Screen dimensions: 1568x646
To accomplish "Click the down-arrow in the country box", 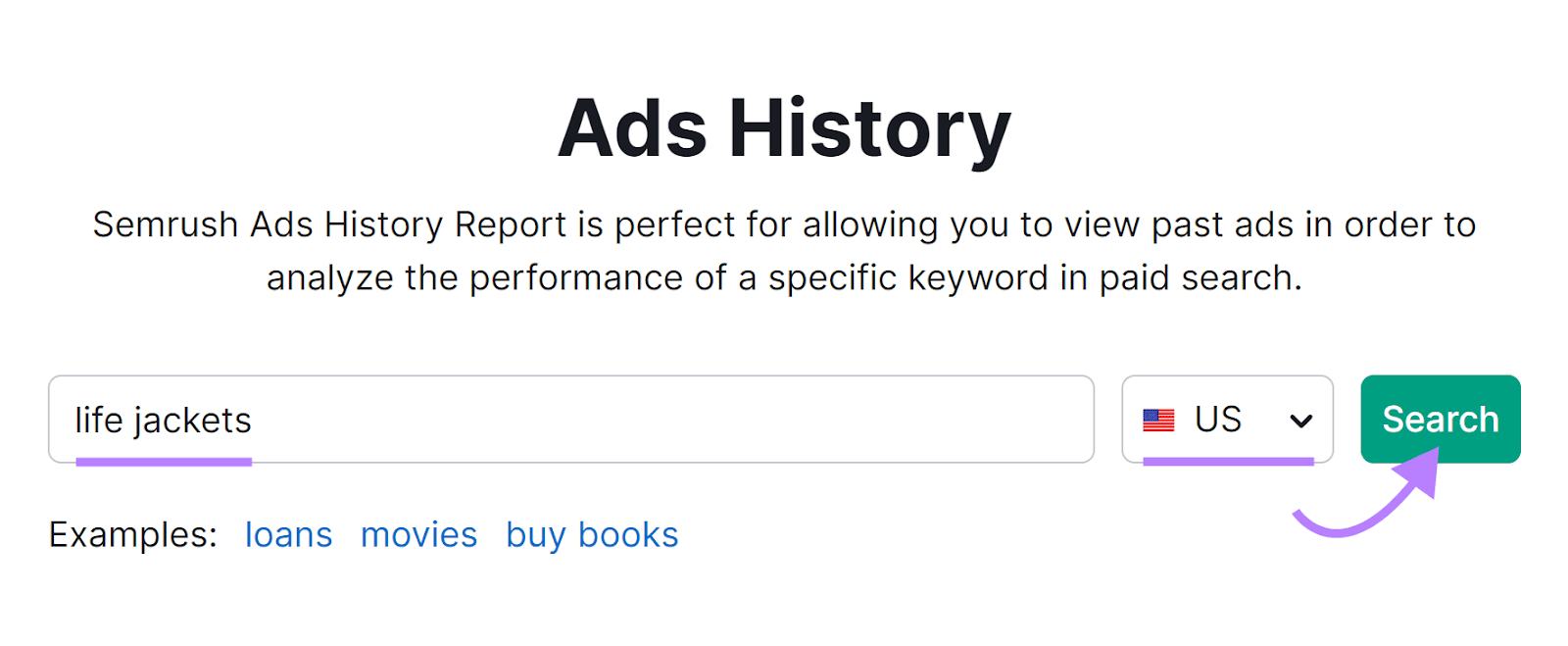I will coord(1301,420).
